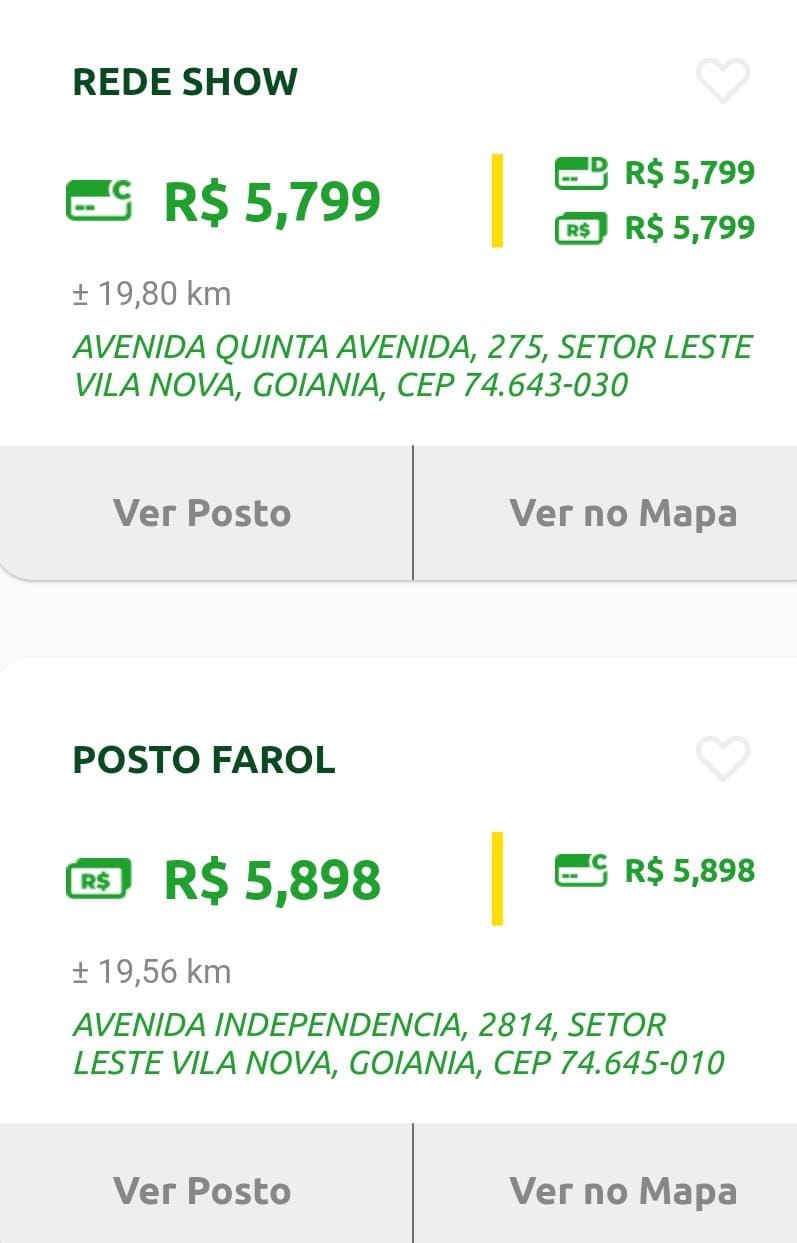797x1243 pixels.
Task: Open Ver Posto for REDE SHOW
Action: point(203,513)
